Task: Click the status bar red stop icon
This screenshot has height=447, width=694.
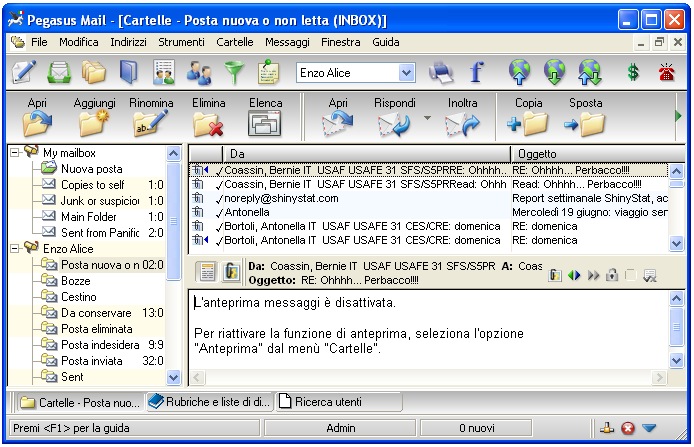Action: pos(628,428)
